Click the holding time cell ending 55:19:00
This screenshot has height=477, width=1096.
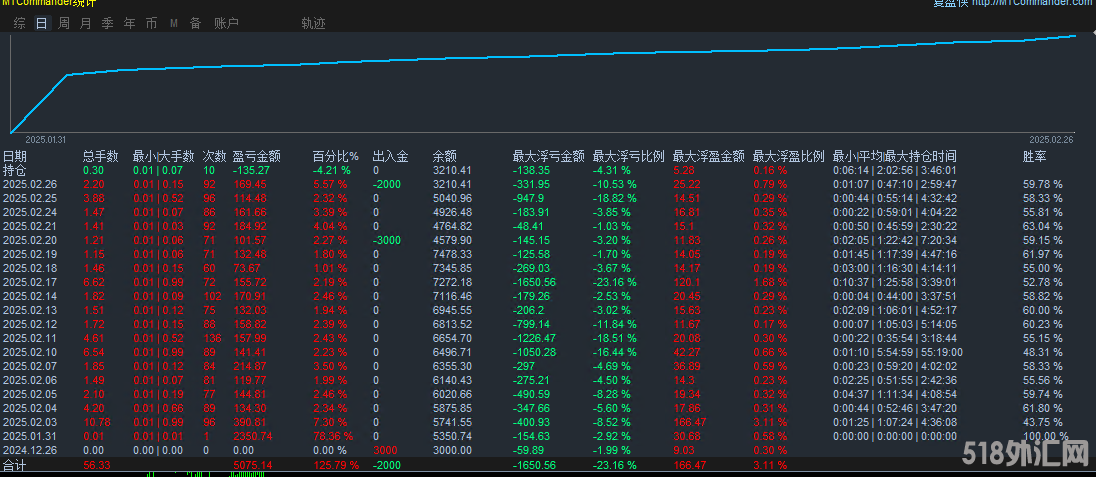point(898,352)
